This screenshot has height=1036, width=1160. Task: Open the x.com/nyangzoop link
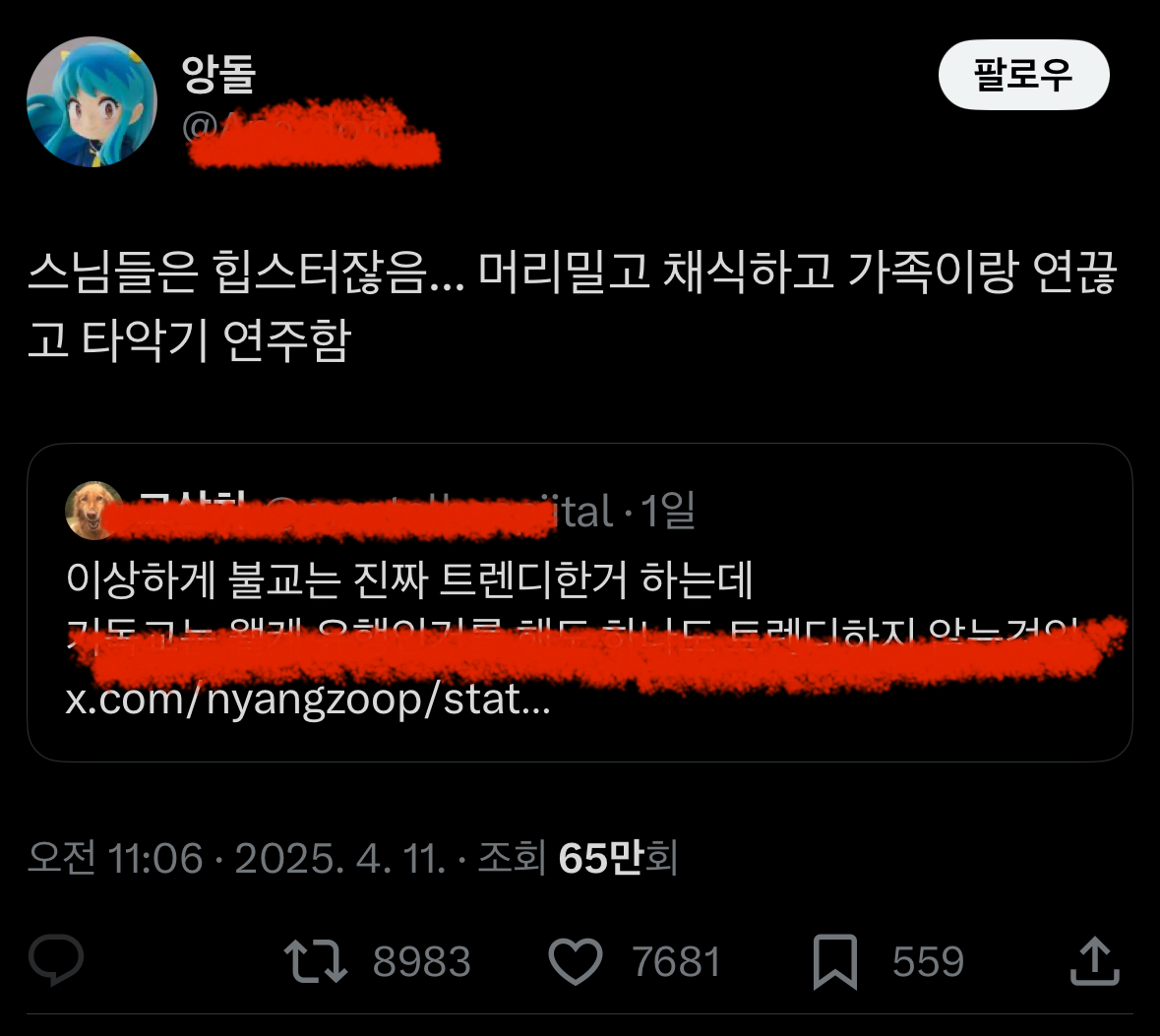(x=308, y=700)
